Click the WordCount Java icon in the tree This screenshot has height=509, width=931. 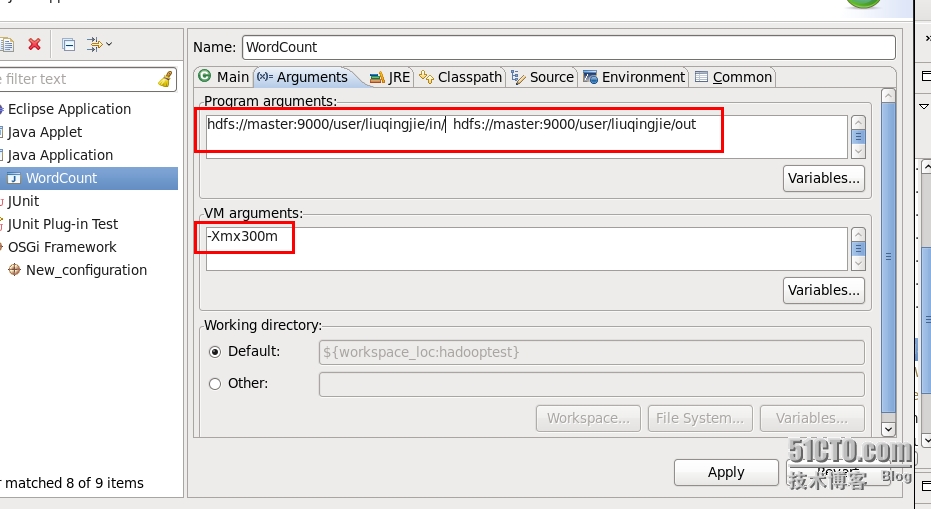(x=14, y=178)
